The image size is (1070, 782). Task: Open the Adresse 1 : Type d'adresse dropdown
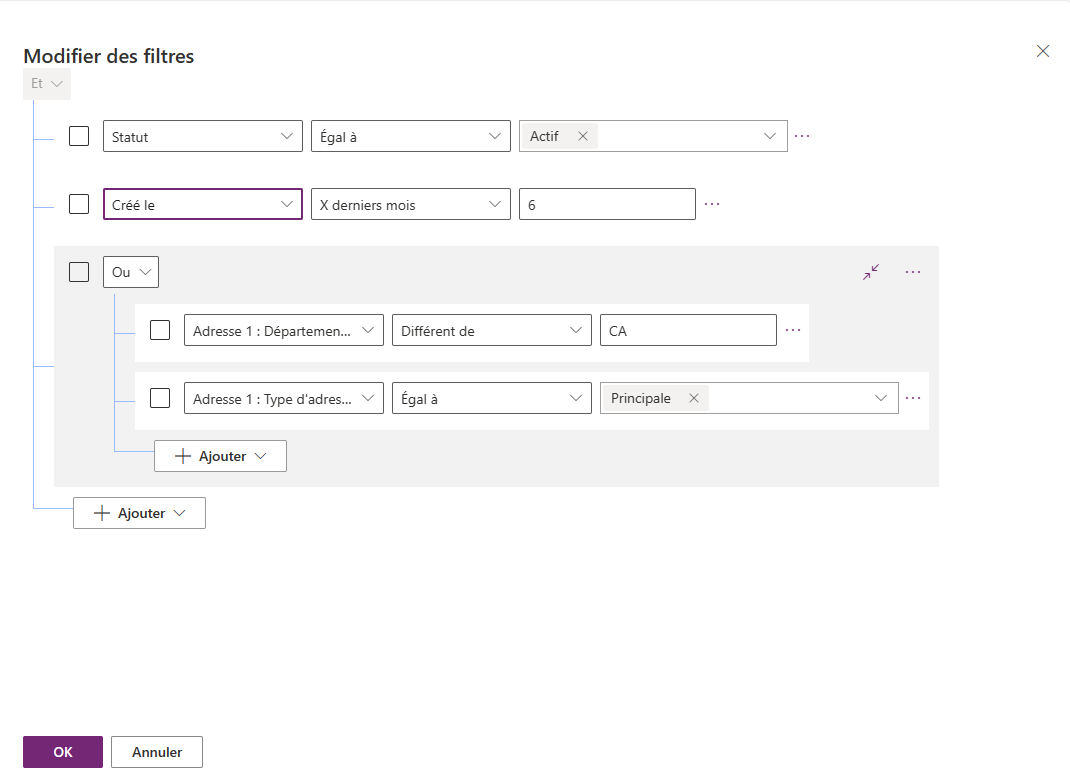[284, 398]
